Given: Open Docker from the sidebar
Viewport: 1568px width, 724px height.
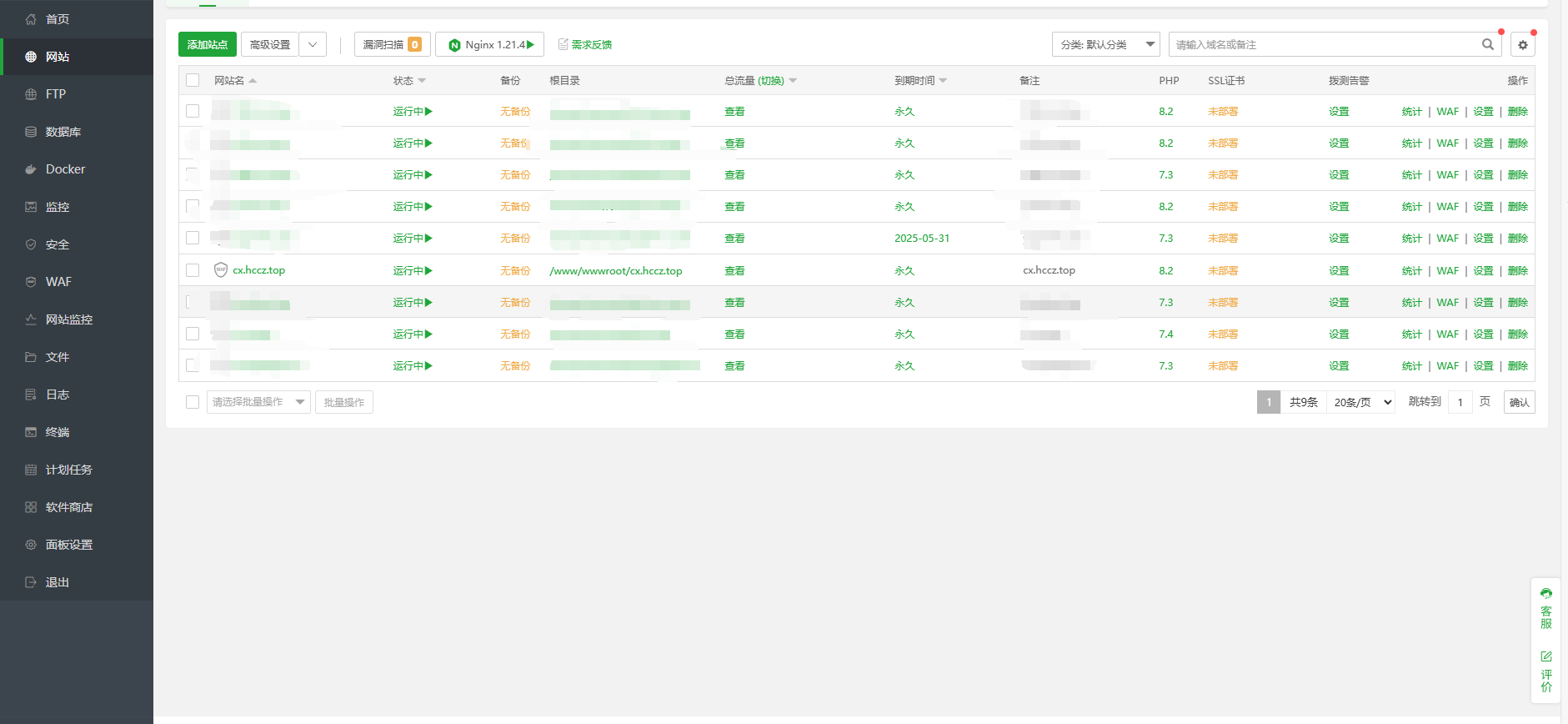Looking at the screenshot, I should [x=65, y=169].
